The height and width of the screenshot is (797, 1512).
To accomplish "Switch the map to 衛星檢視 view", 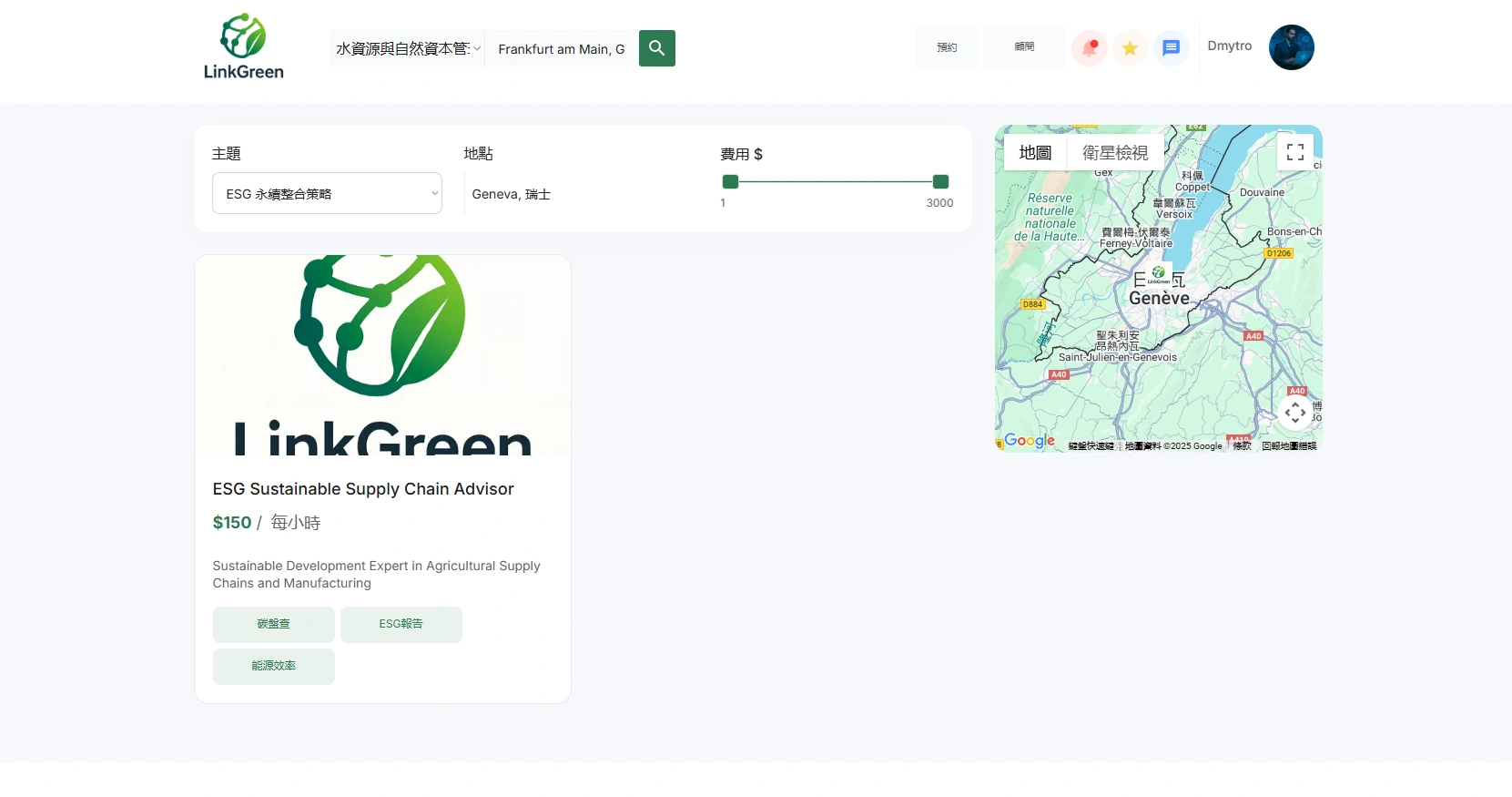I will (x=1115, y=152).
